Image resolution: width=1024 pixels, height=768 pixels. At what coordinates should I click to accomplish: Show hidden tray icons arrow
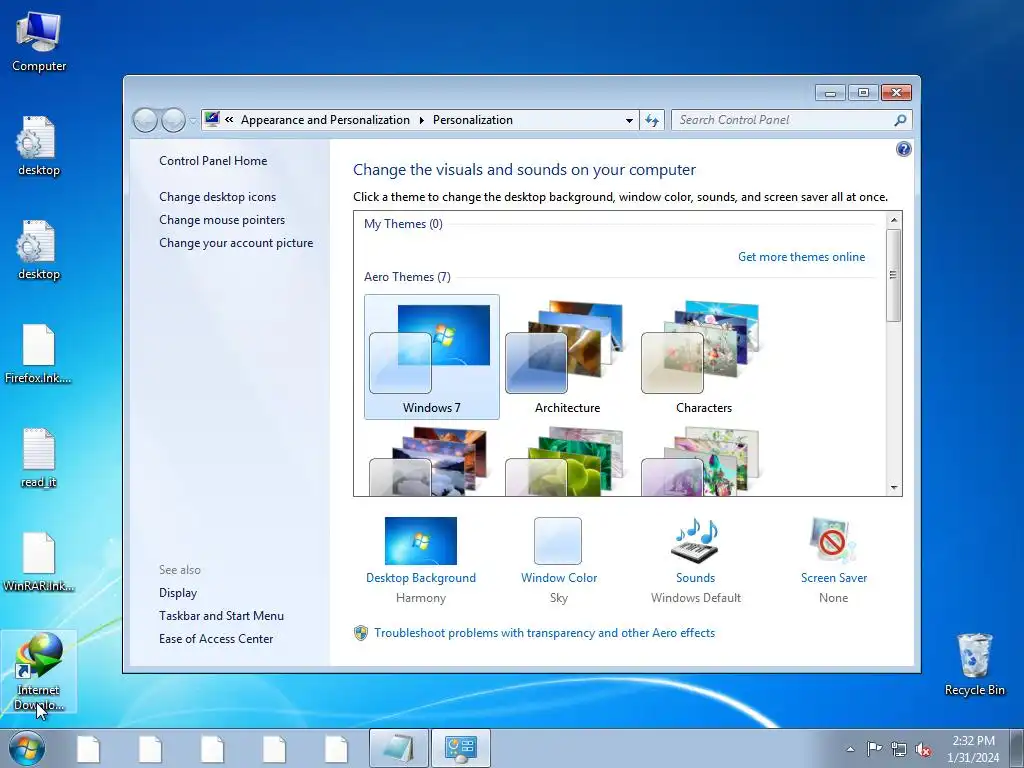(x=850, y=749)
